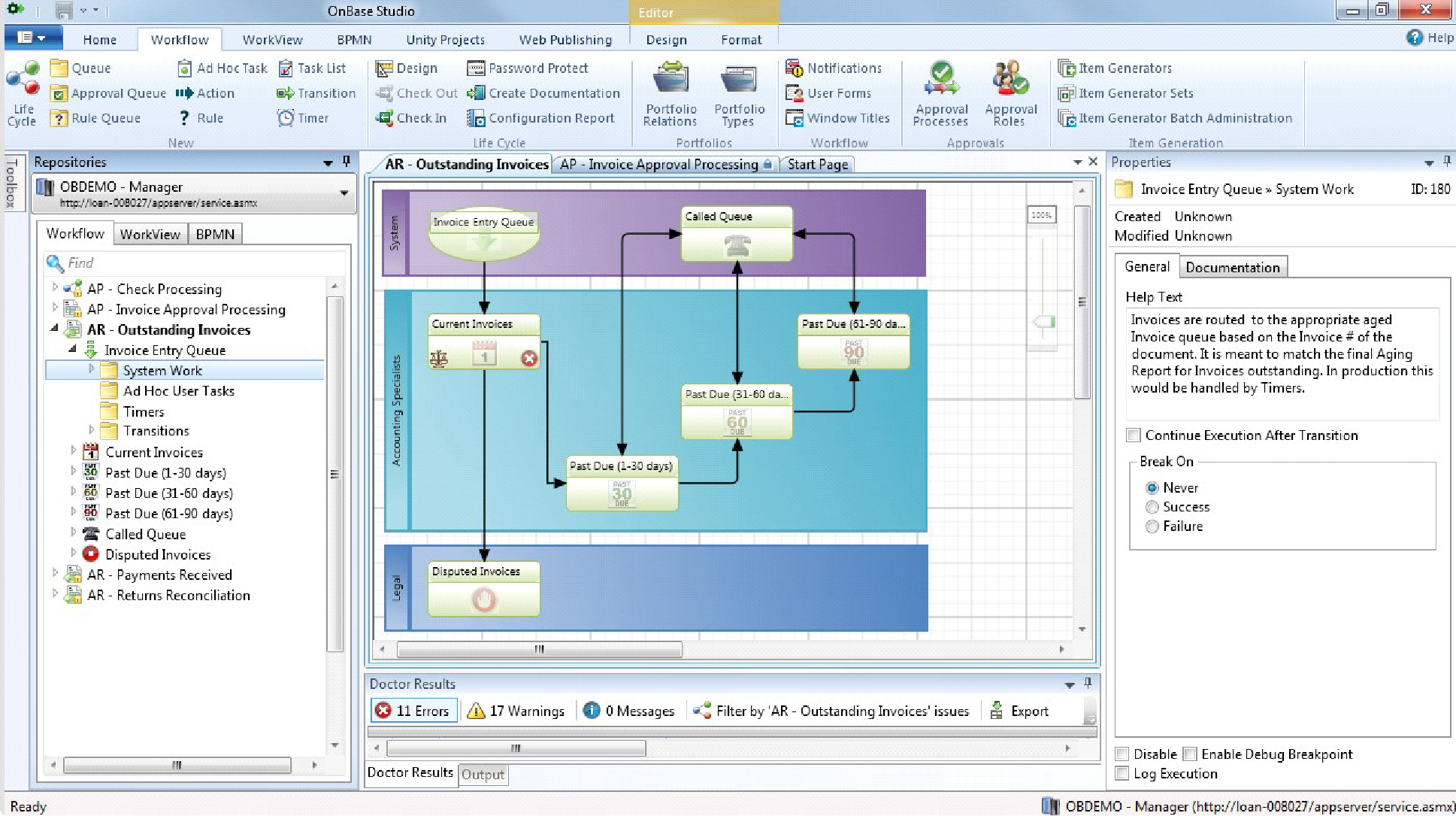Add a new Timer from ribbon
Screen dimensions: 1456x816
(x=303, y=118)
